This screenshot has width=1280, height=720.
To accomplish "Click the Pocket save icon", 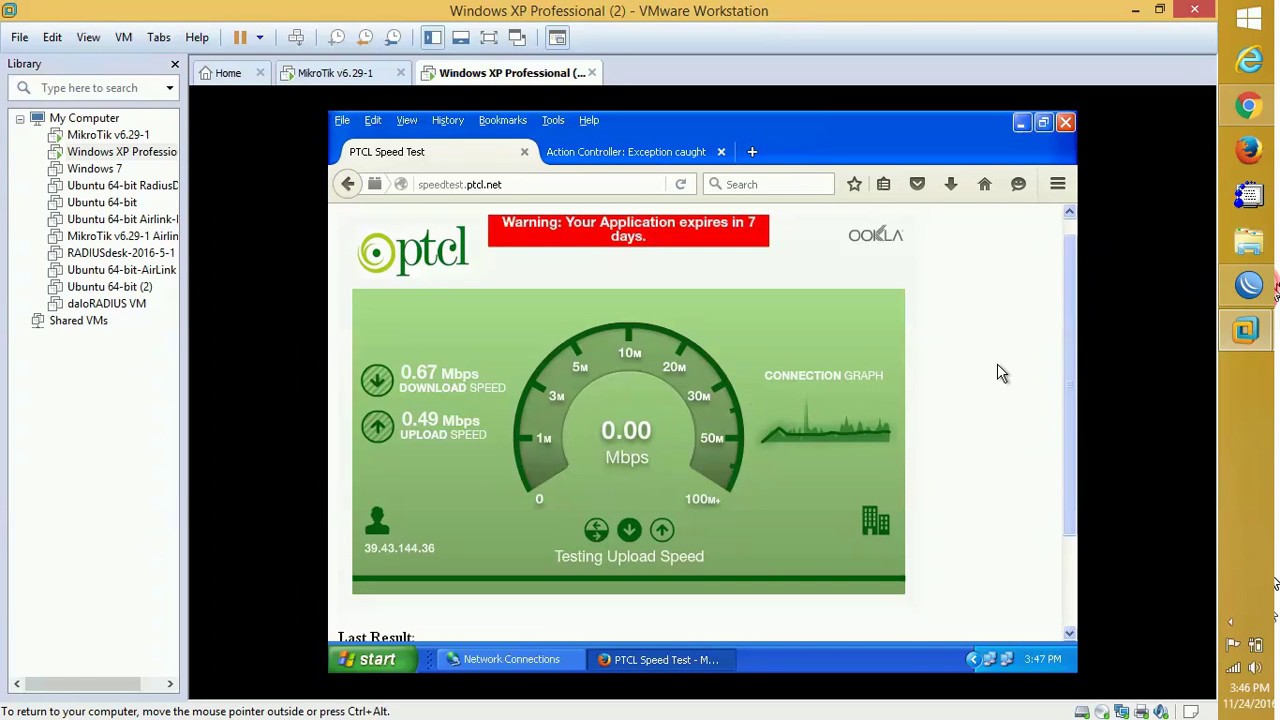I will tap(917, 184).
